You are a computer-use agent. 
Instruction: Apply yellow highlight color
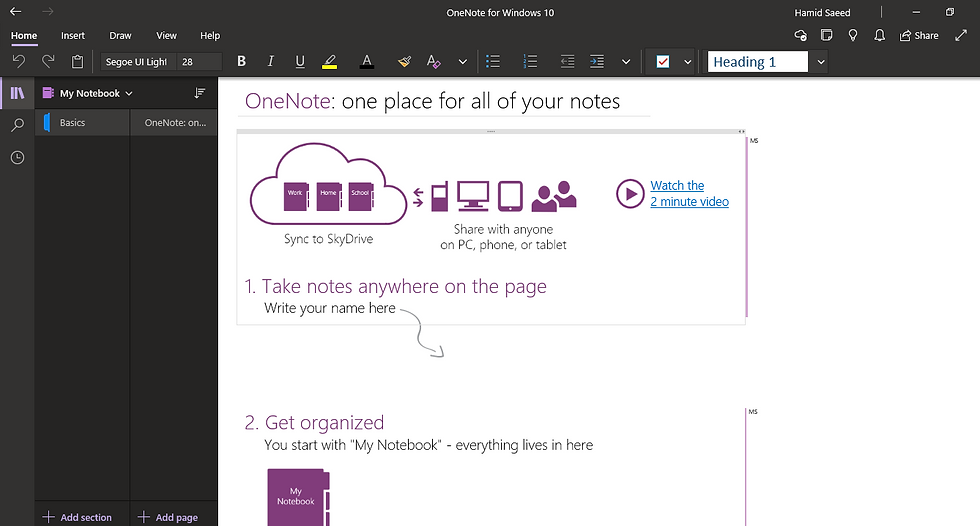[329, 61]
